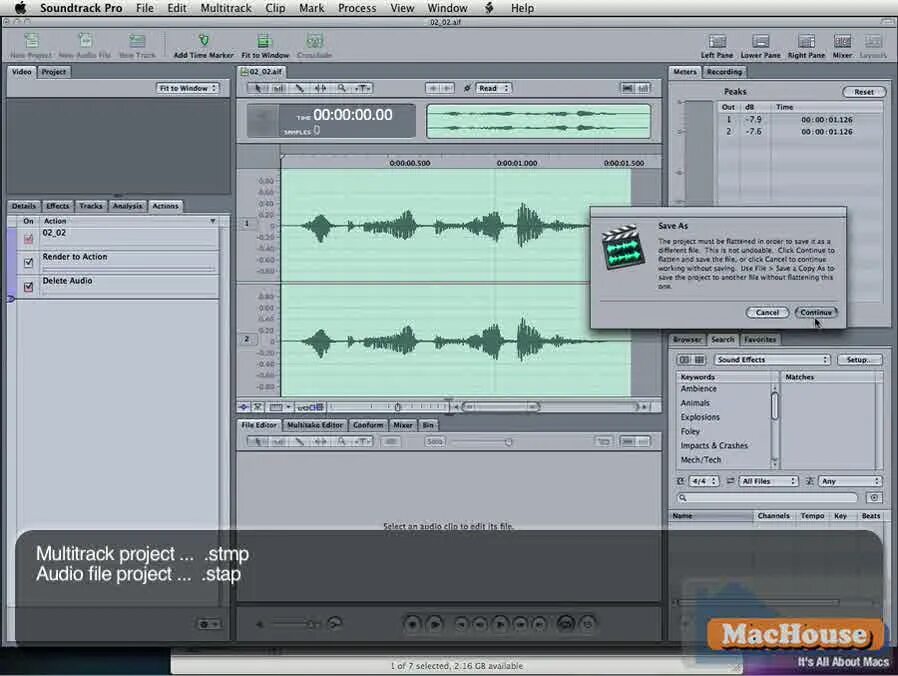Viewport: 898px width, 676px height.
Task: Click the Setup... button in Search
Action: click(860, 360)
